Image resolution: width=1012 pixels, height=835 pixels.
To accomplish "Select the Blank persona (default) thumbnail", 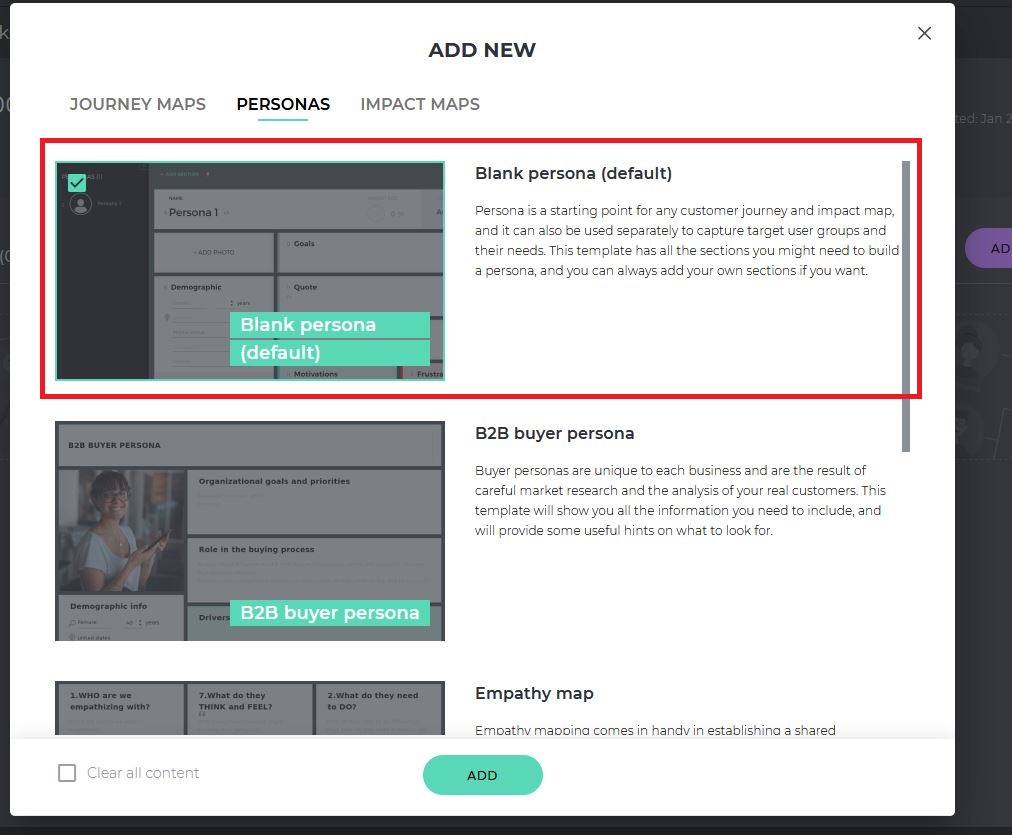I will (250, 270).
